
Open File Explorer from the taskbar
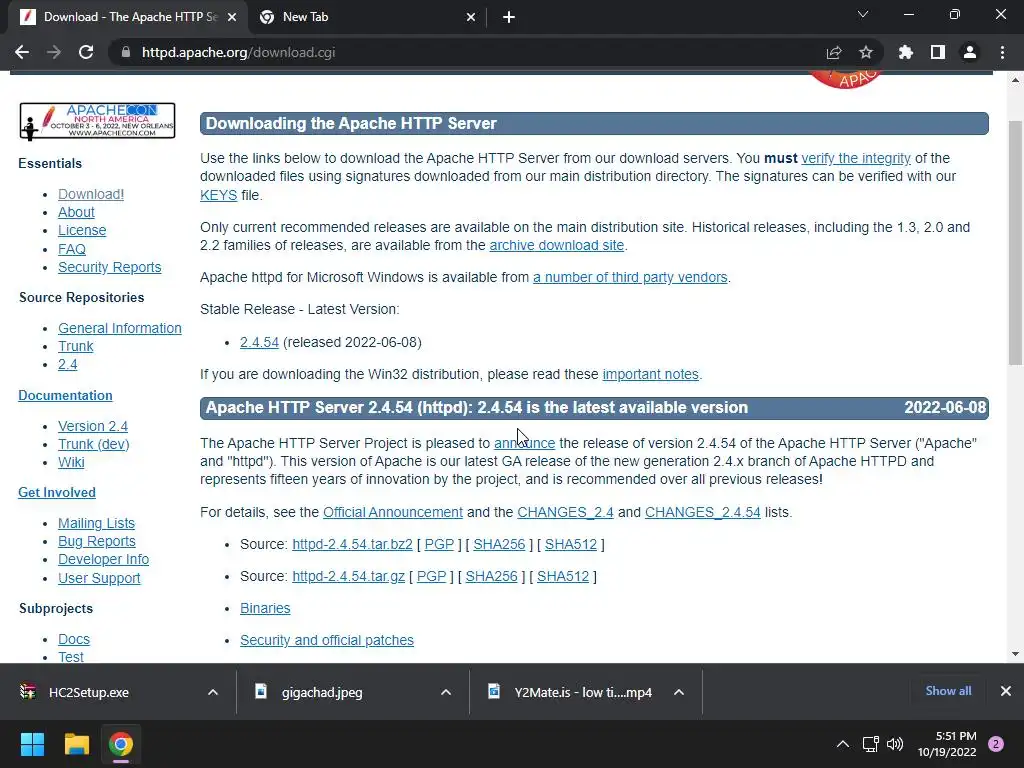click(76, 744)
